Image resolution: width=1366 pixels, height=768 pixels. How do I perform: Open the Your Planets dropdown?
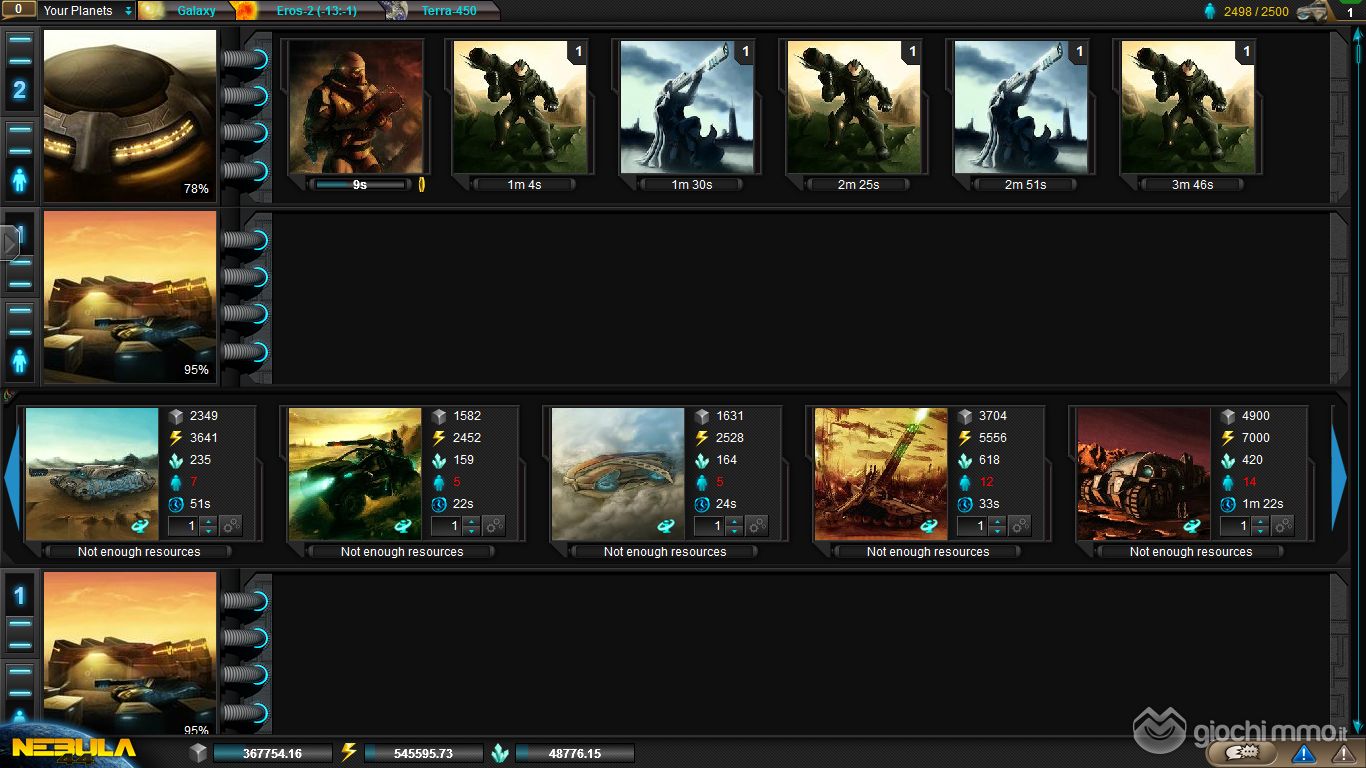click(x=88, y=11)
